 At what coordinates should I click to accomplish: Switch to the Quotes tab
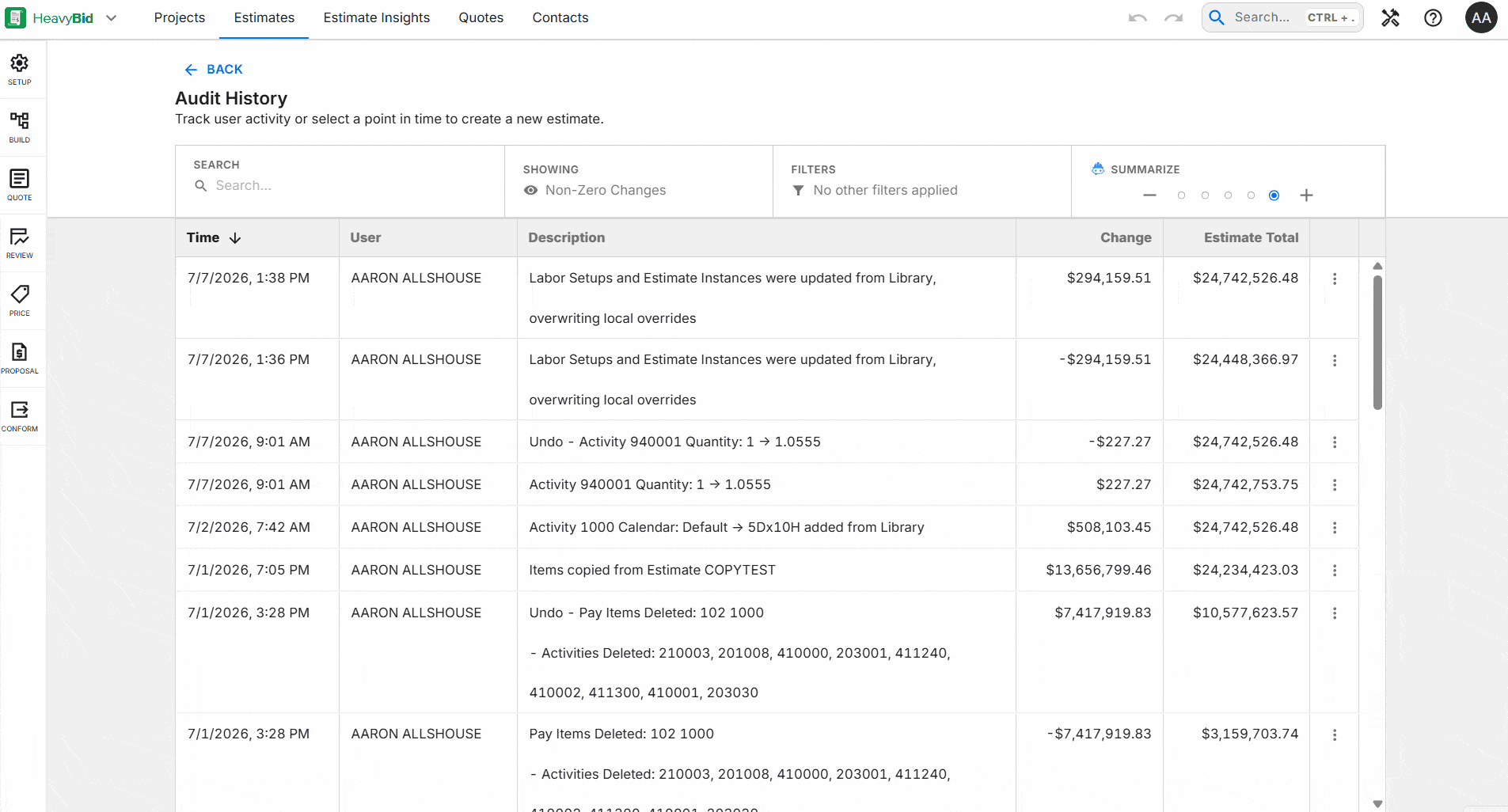tap(481, 18)
